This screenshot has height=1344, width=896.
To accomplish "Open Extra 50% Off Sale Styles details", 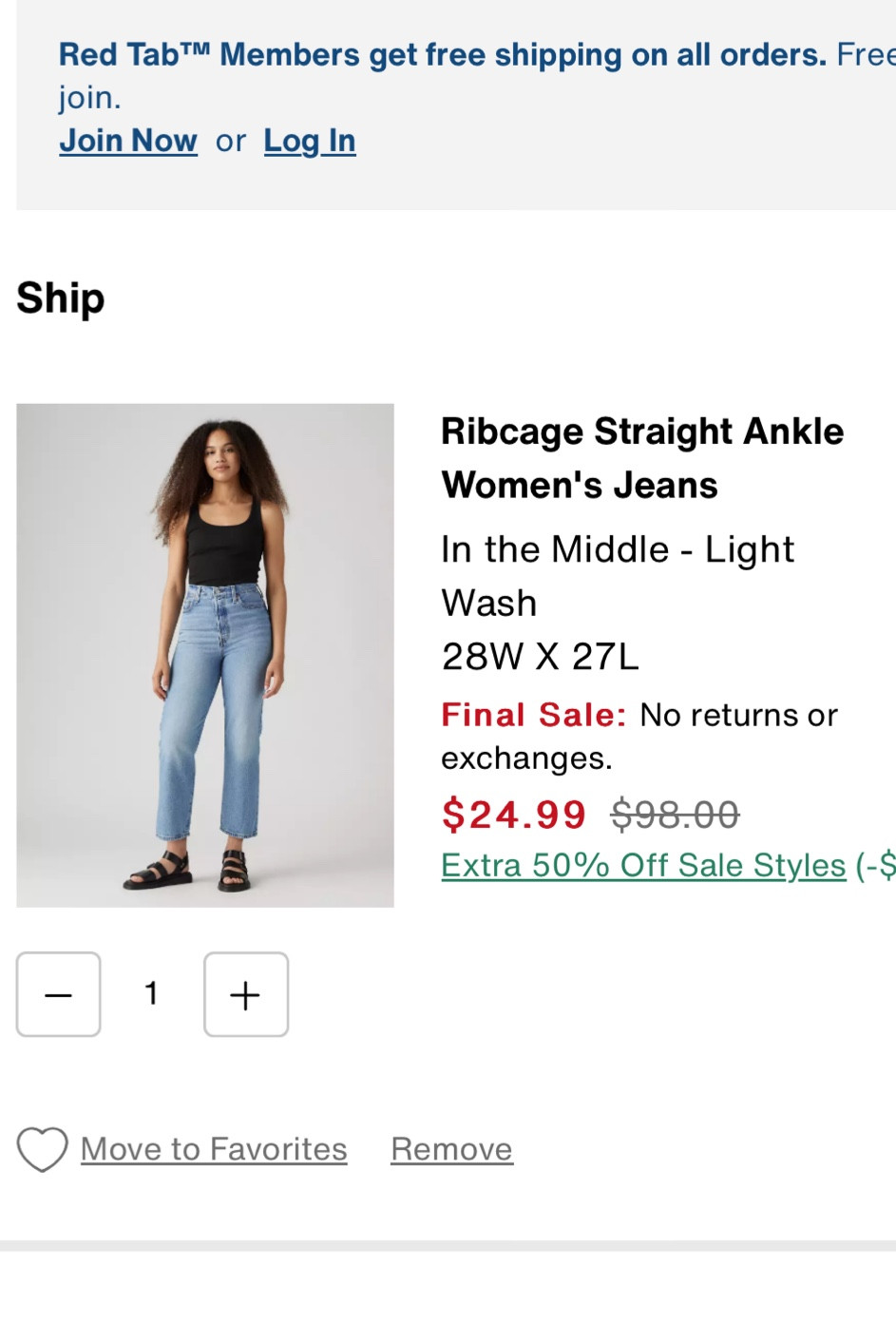I will coord(642,864).
